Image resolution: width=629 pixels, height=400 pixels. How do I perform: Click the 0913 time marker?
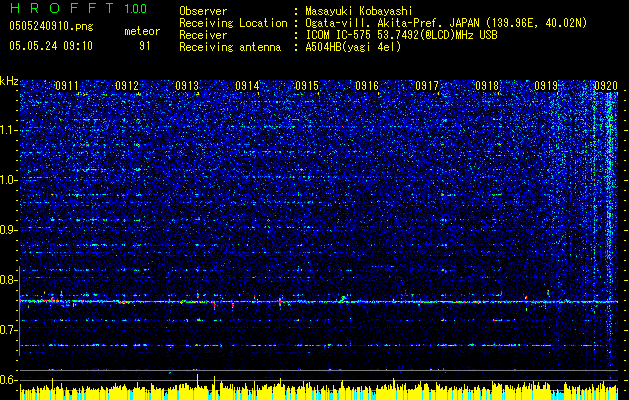click(187, 85)
